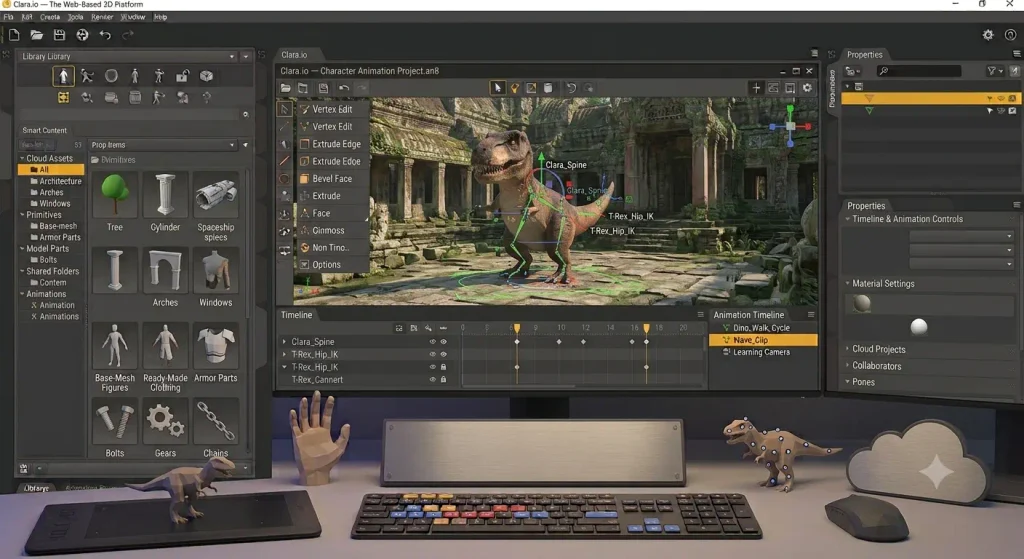The width and height of the screenshot is (1024, 559).
Task: Activate the arrow select tool in viewport toolbar
Action: click(x=498, y=88)
